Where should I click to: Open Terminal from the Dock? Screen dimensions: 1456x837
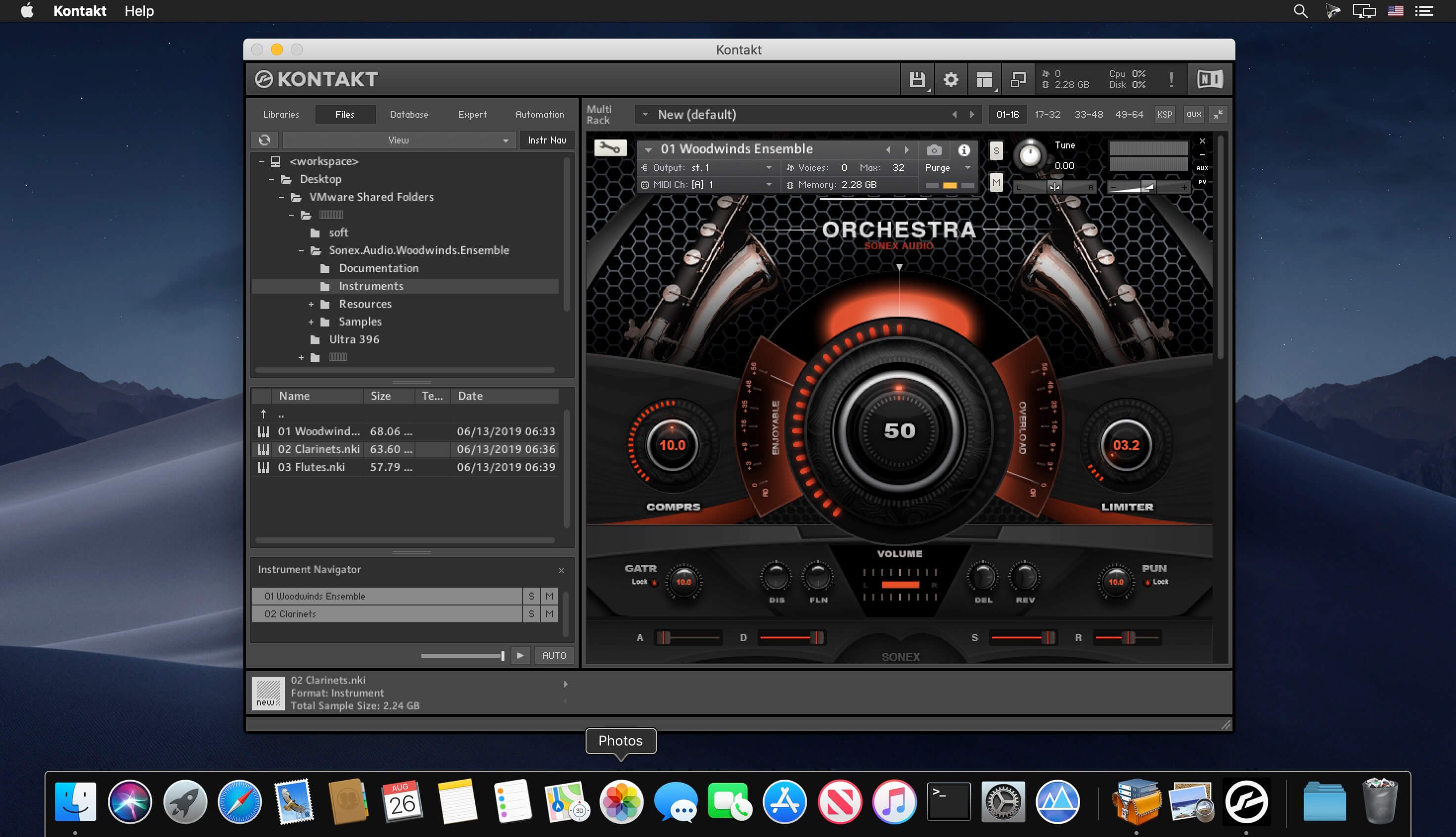pyautogui.click(x=949, y=801)
